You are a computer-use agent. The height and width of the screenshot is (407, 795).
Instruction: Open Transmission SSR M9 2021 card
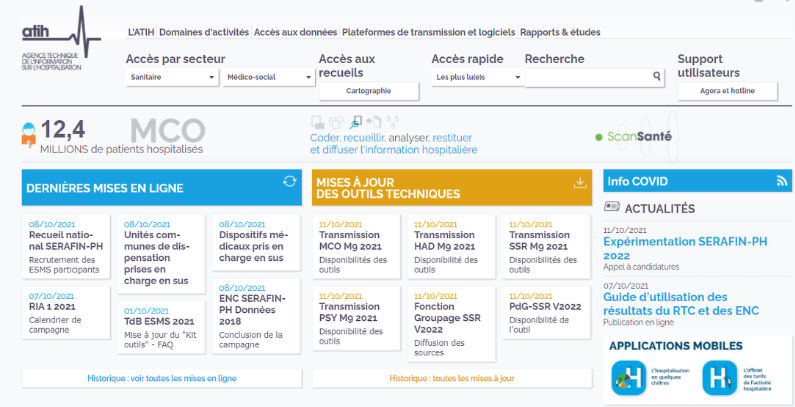[x=547, y=246]
